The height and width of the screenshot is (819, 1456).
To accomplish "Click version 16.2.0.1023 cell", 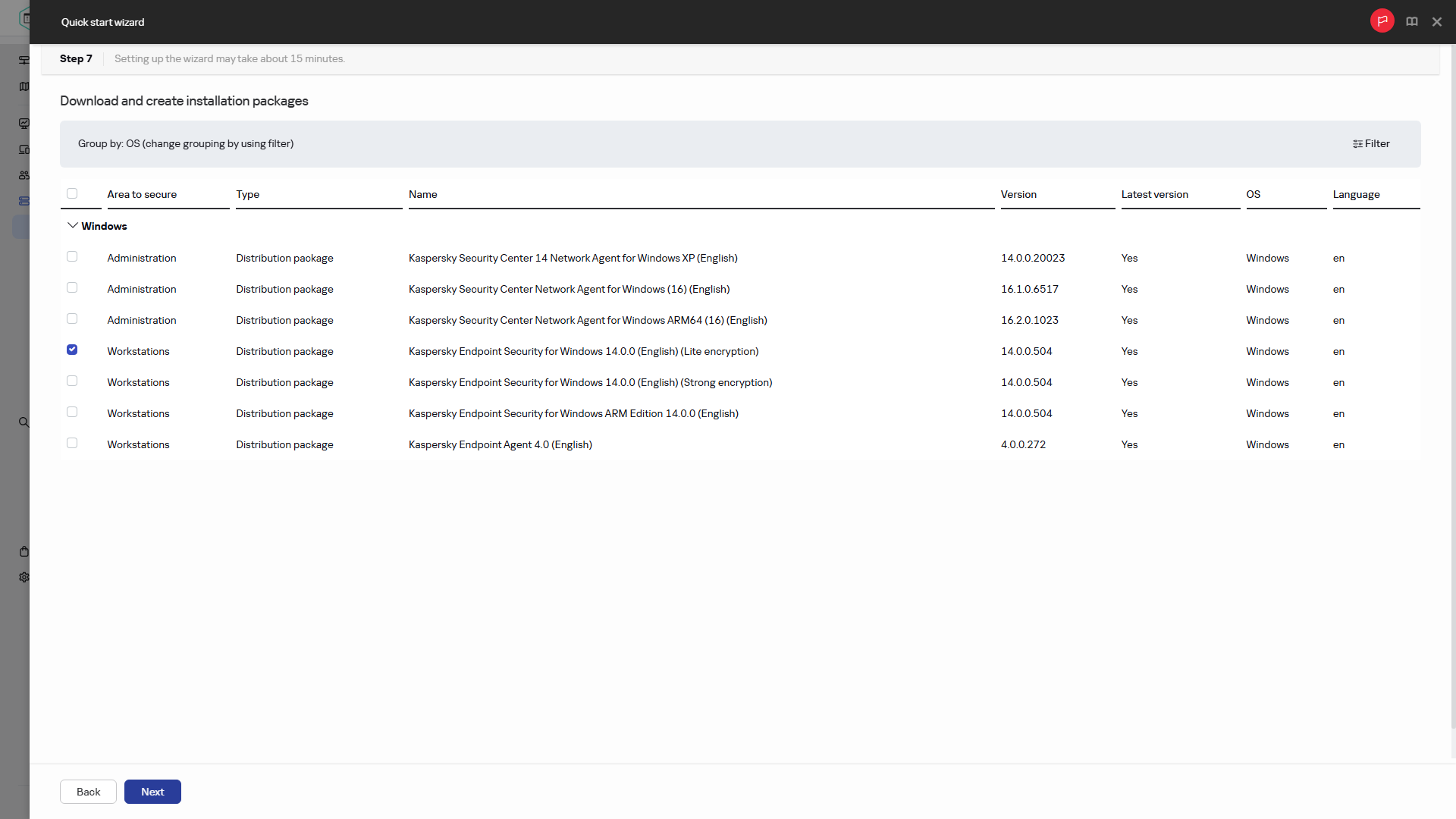I will pos(1029,321).
